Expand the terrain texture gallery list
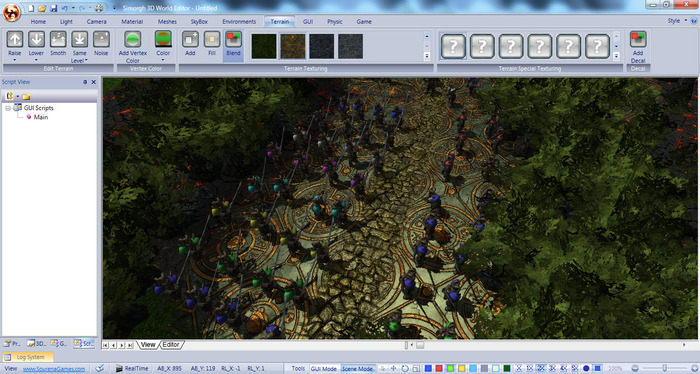 [x=427, y=56]
